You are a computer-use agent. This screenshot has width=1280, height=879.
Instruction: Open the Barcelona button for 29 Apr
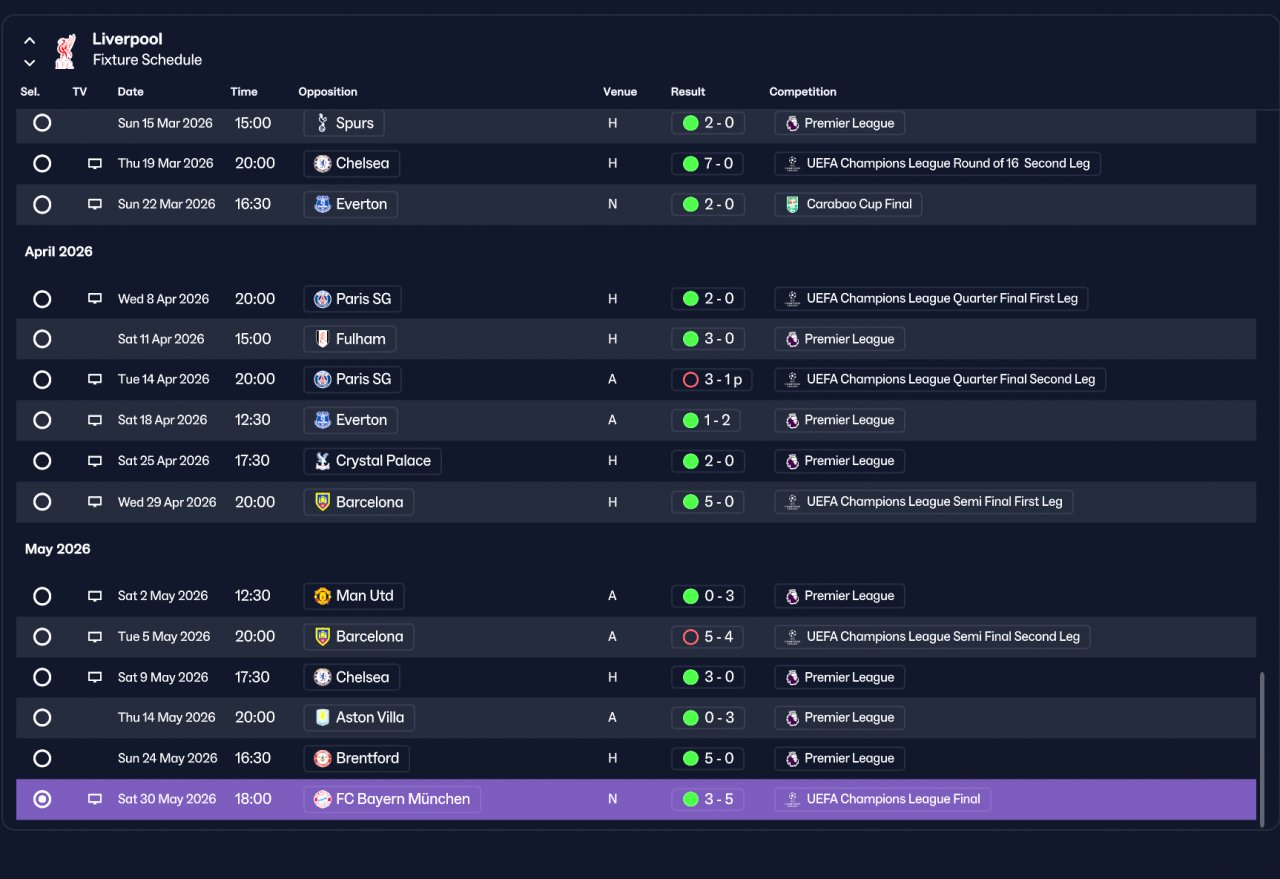359,502
